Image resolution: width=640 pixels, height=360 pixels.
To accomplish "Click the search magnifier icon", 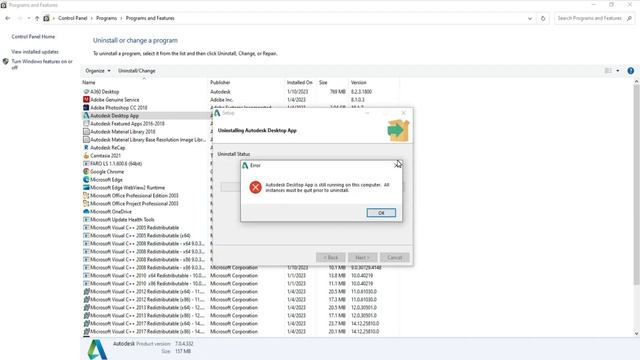I will coord(629,18).
